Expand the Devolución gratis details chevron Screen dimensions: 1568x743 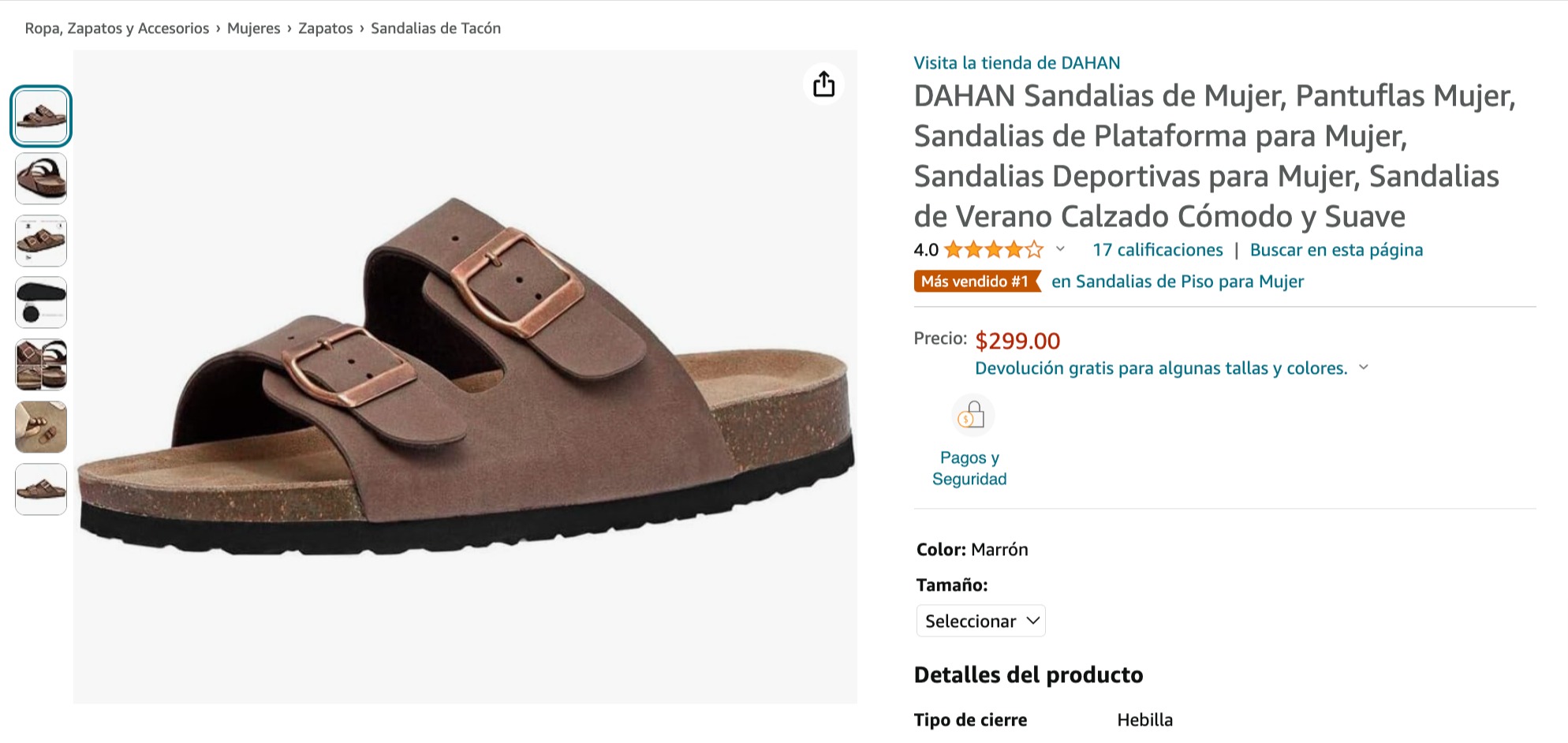coord(1364,368)
